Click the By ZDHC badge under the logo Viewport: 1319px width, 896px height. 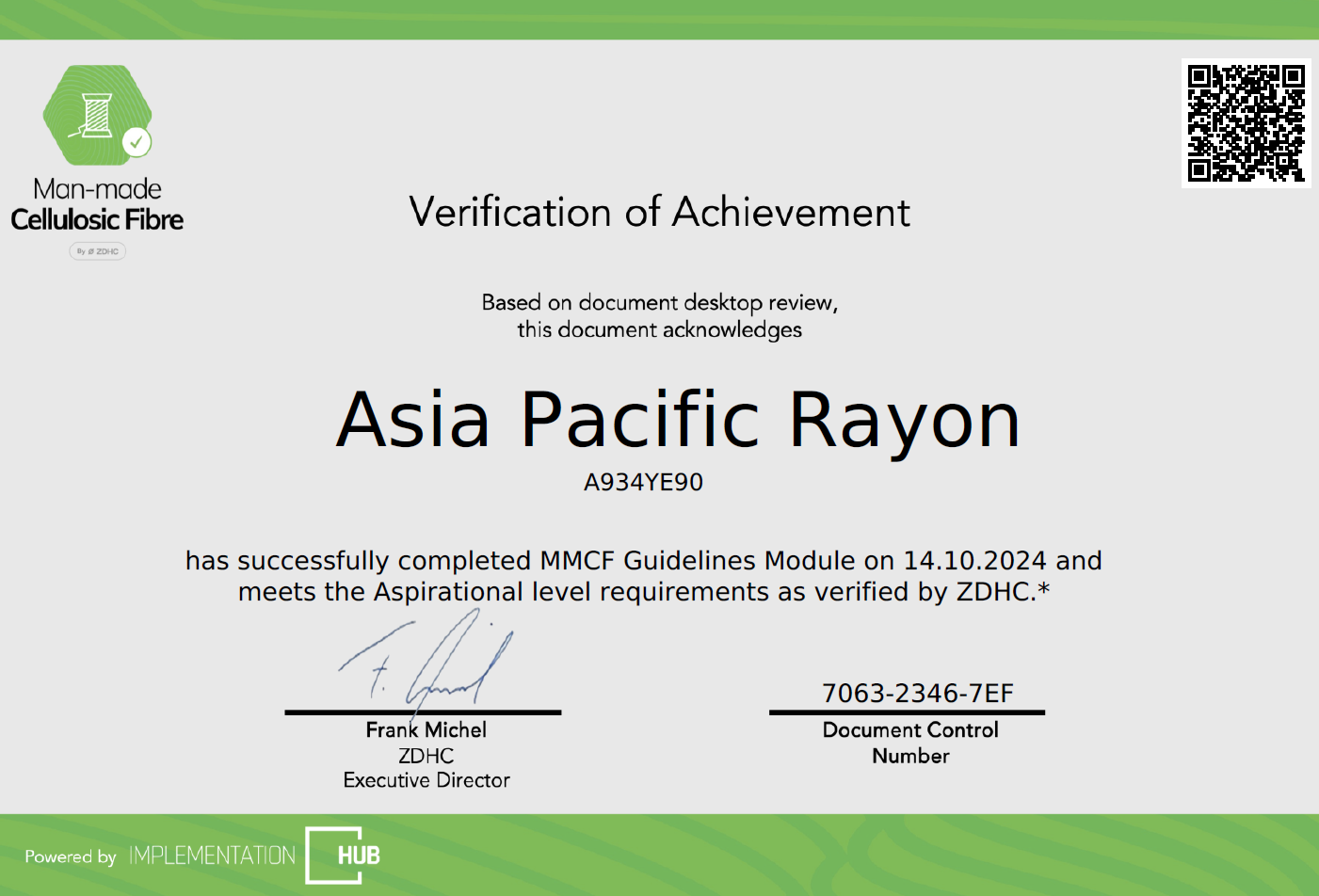point(98,251)
